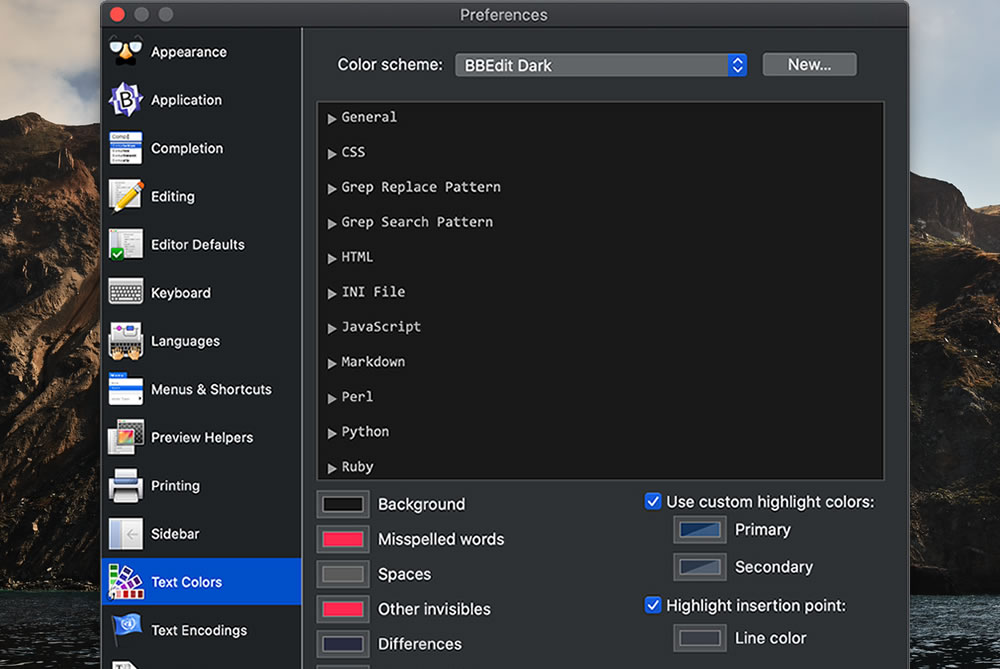
Task: Select the Keyboard icon
Action: [x=126, y=293]
